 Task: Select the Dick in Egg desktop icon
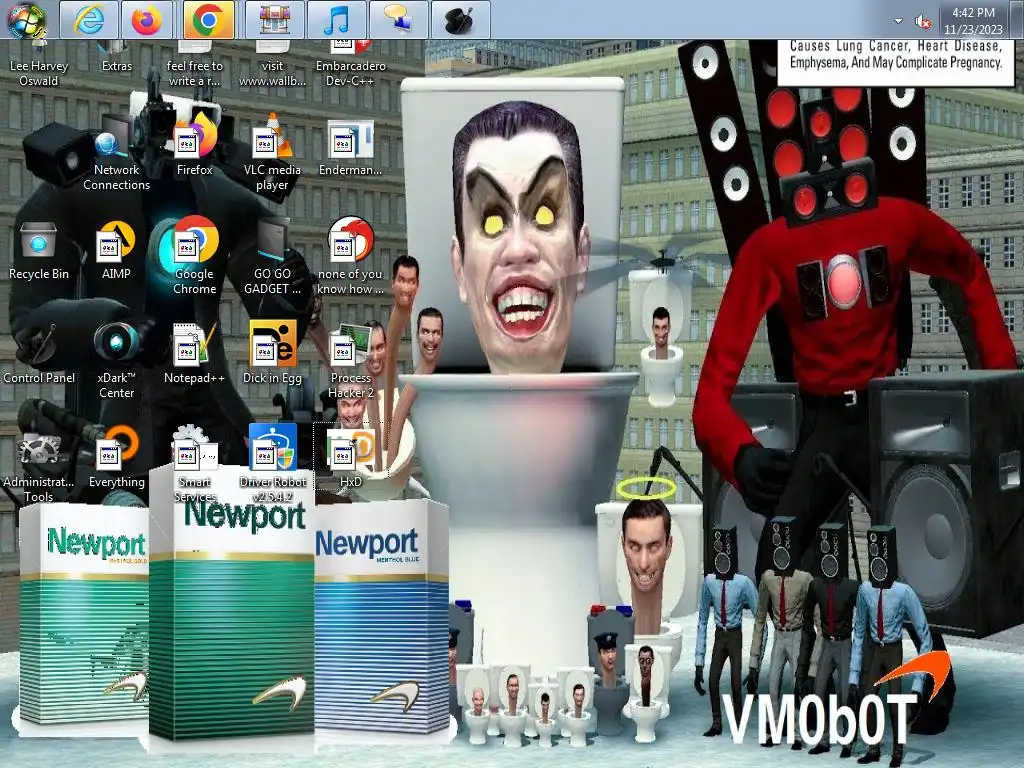[x=272, y=353]
